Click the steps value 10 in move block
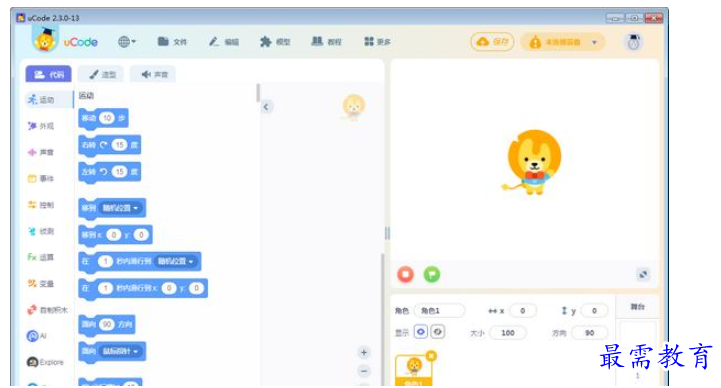The height and width of the screenshot is (388, 721). (107, 118)
